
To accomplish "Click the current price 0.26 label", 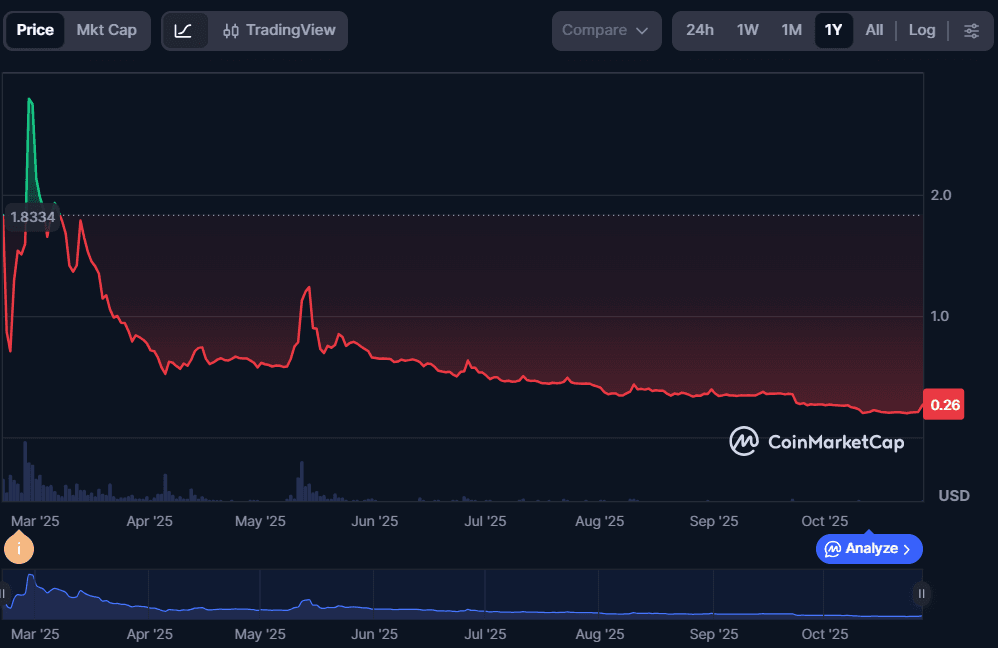I will tap(945, 405).
